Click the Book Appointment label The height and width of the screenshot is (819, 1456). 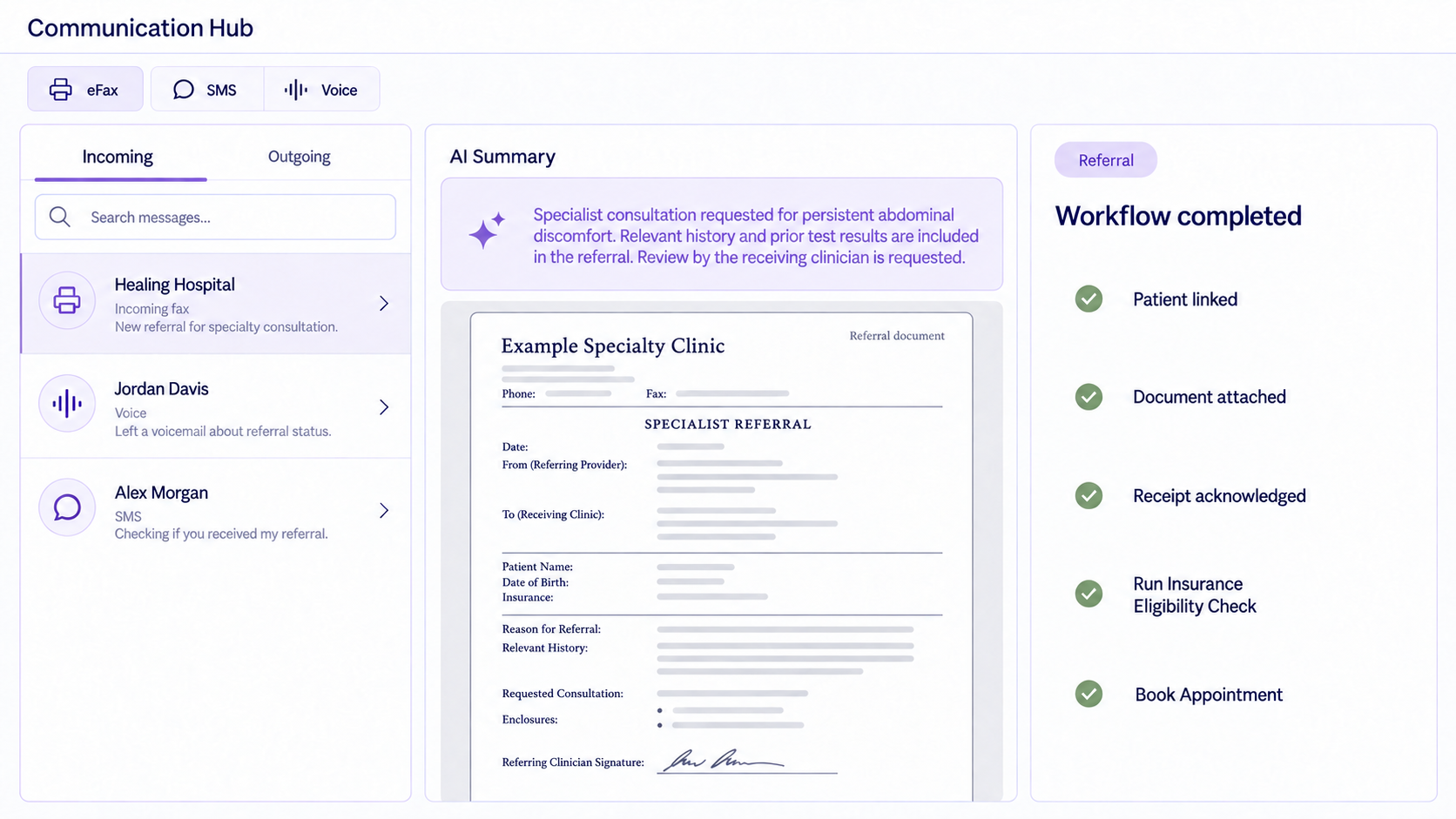click(x=1209, y=695)
